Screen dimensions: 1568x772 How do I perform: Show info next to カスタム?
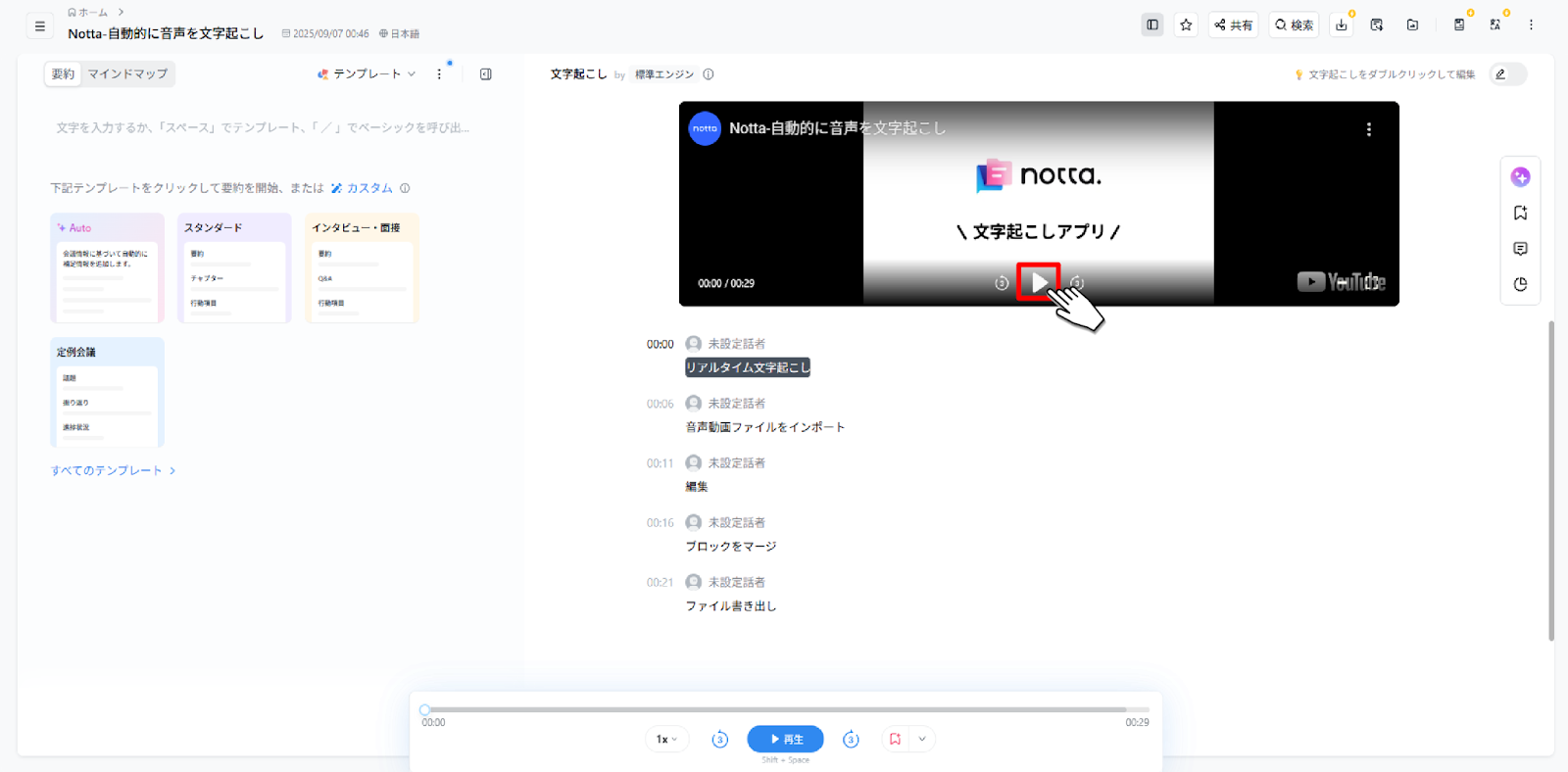point(405,188)
